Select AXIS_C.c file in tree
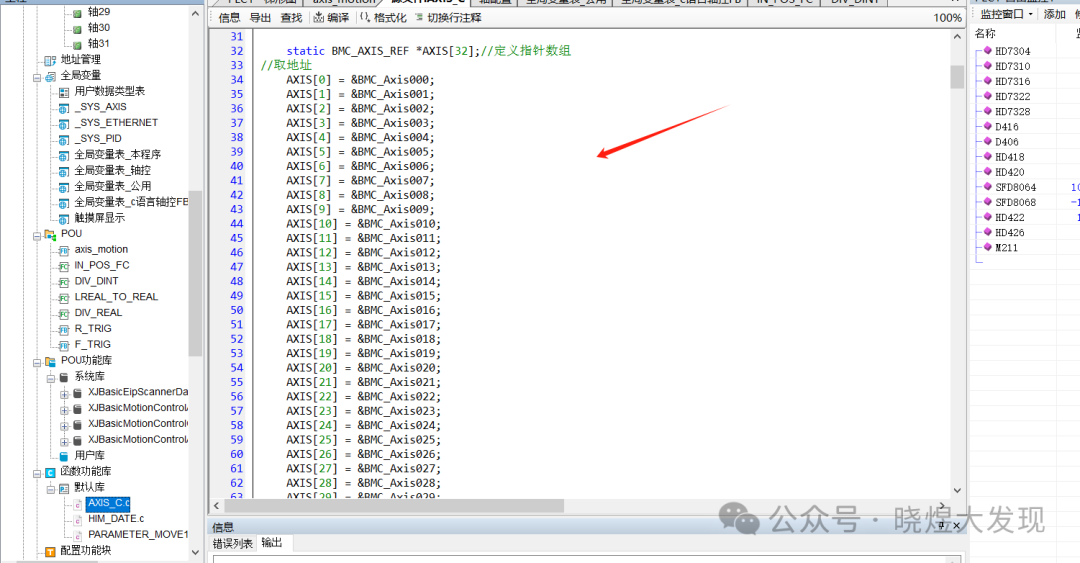Viewport: 1080px width, 563px height. point(108,503)
